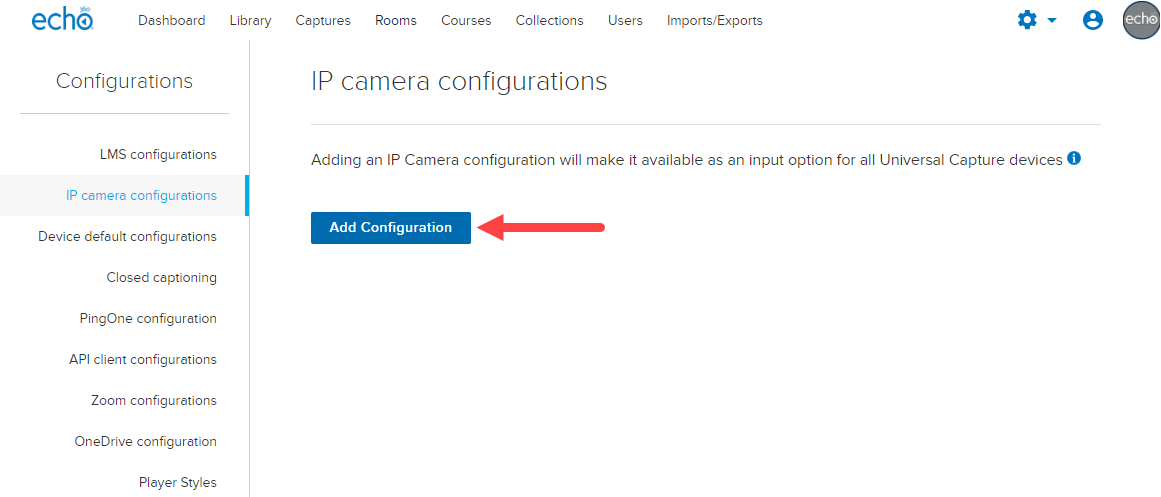Select Zoom configurations
This screenshot has height=497, width=1161.
(154, 400)
